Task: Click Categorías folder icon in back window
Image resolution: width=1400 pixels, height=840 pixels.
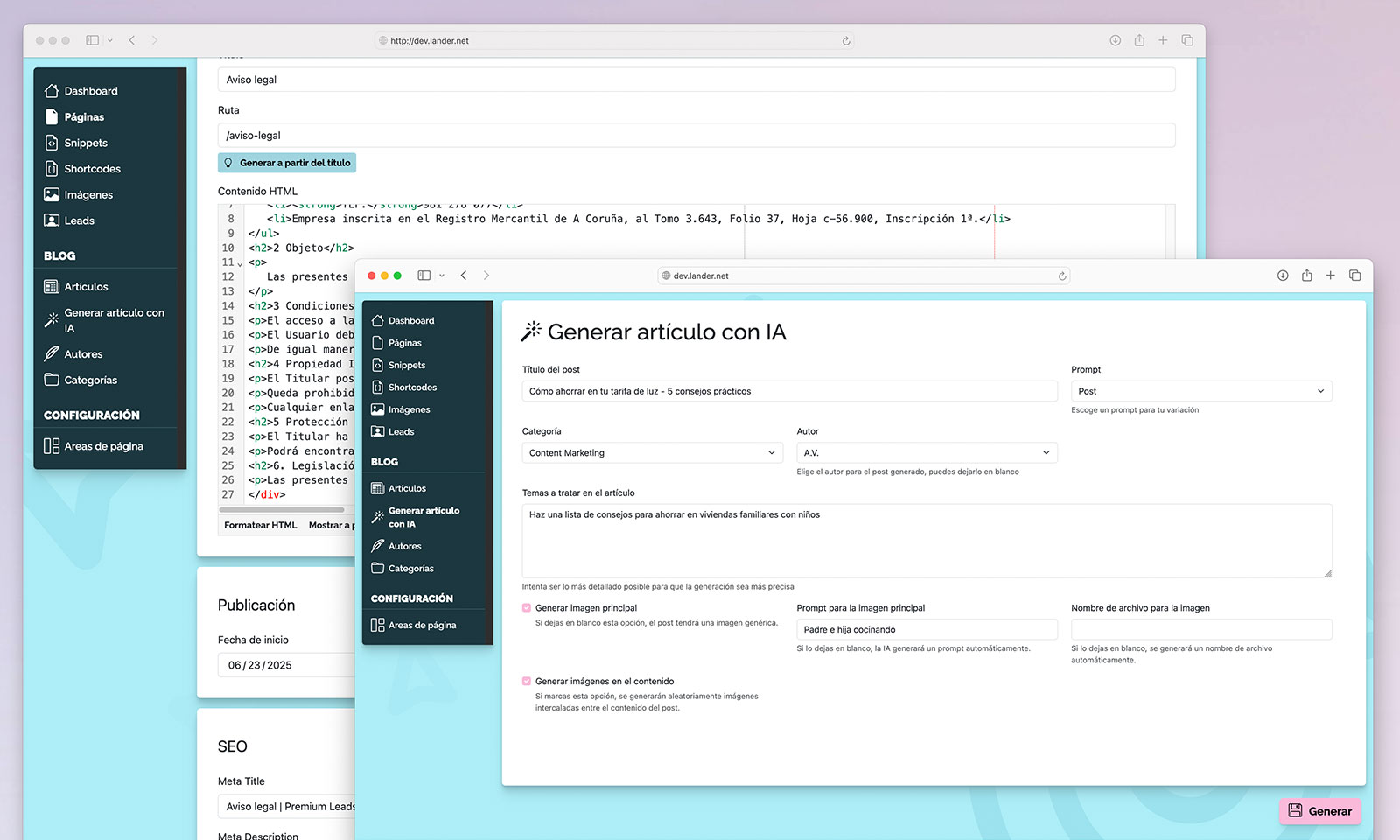Action: tap(52, 380)
